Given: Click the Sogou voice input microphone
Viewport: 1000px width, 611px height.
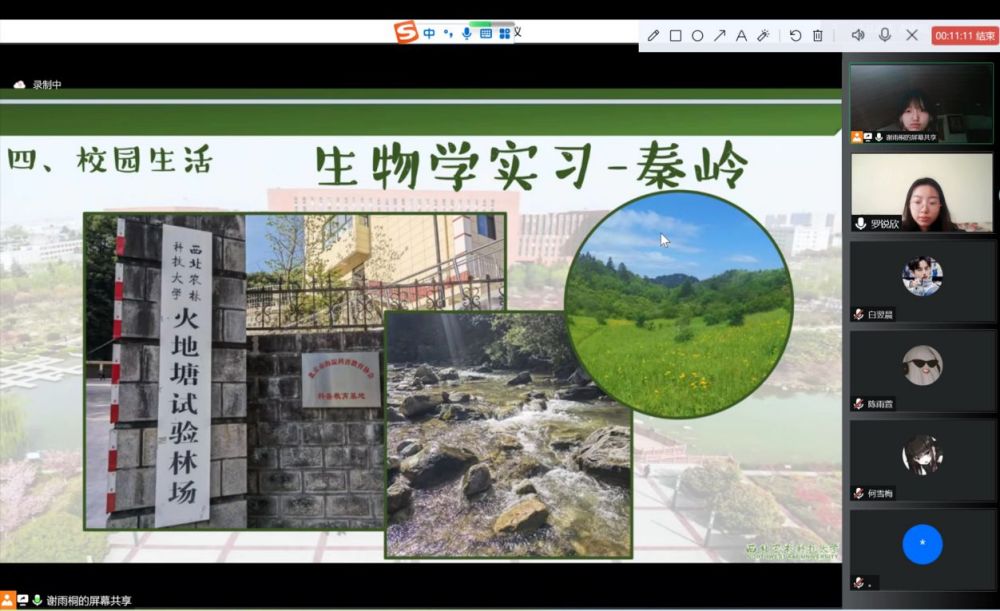Looking at the screenshot, I should coord(466,33).
